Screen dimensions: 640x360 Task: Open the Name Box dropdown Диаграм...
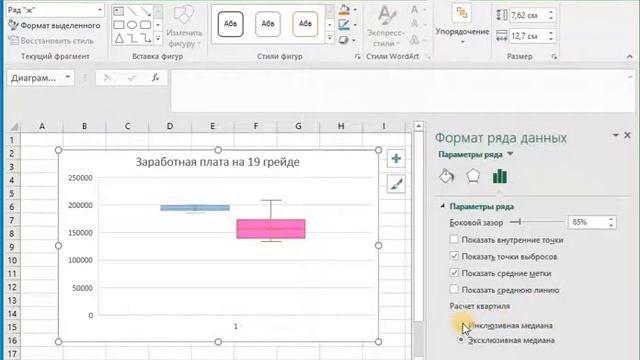pyautogui.click(x=68, y=77)
